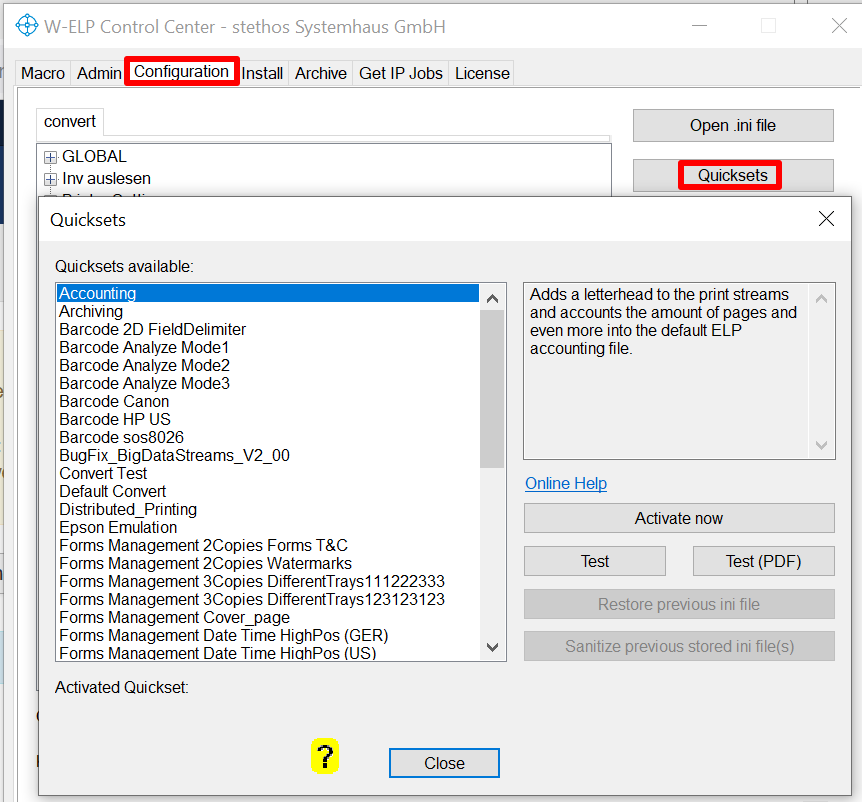Click the yellow question mark help icon
862x802 pixels.
point(326,757)
